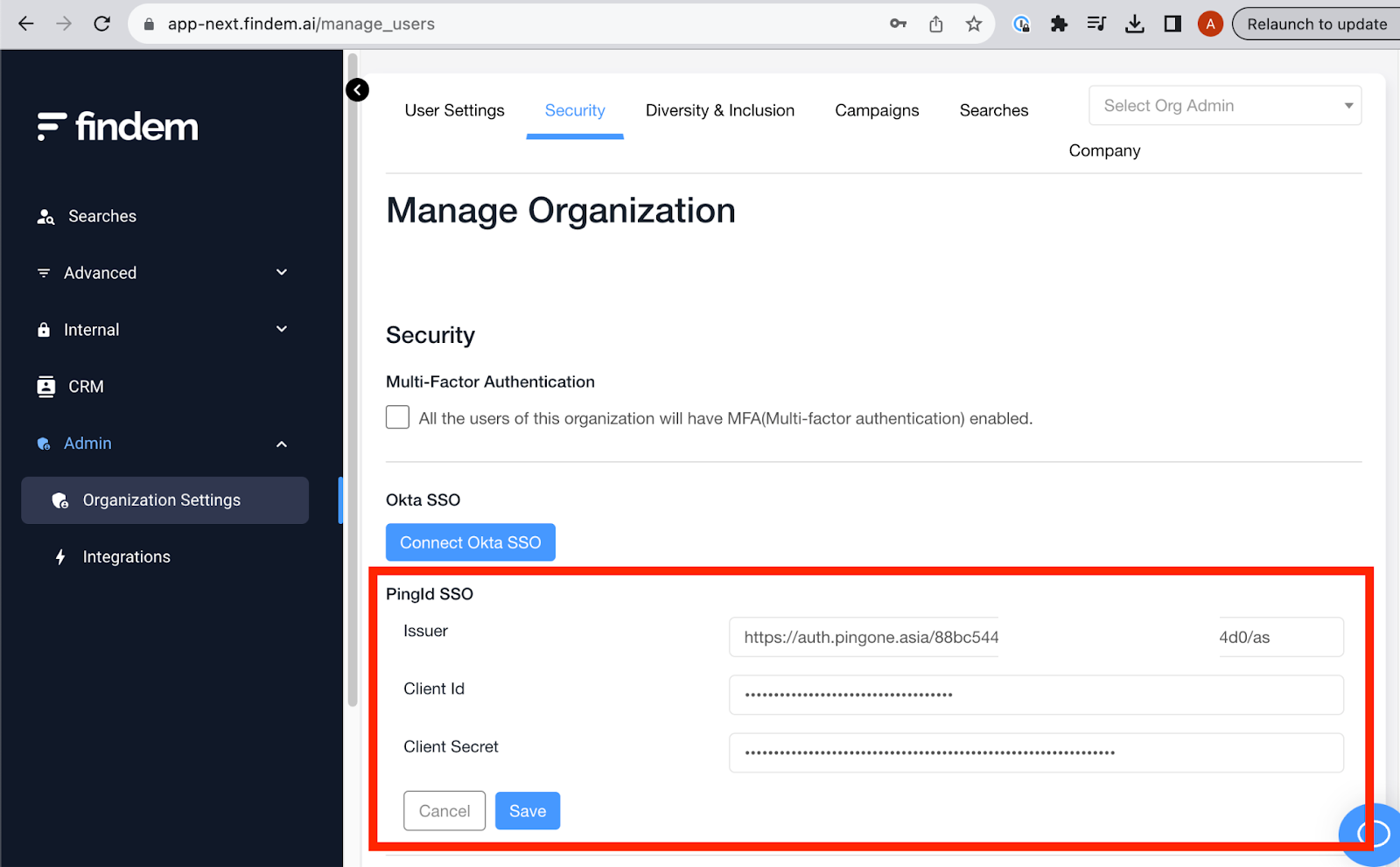Open browser downloads
This screenshot has width=1400, height=867.
(x=1135, y=24)
